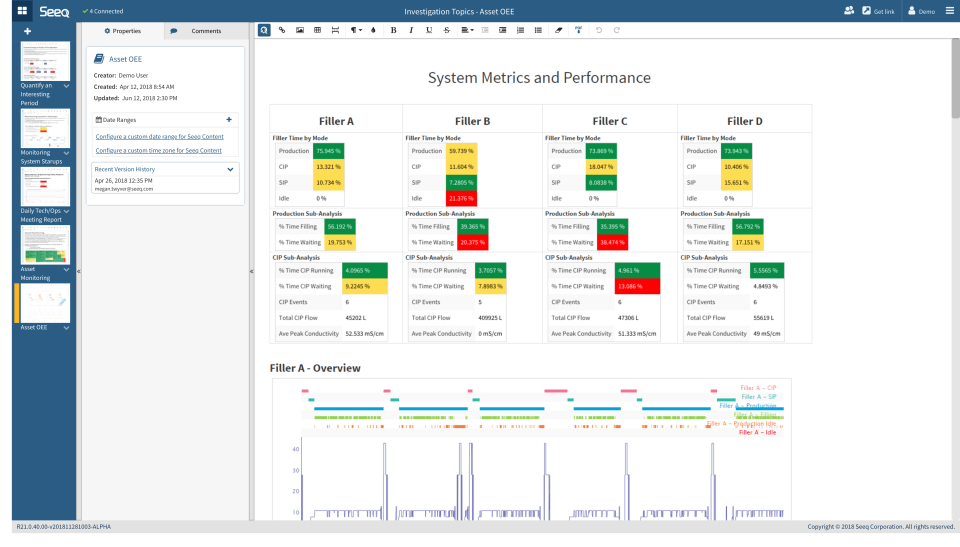
Task: Click Filler A Production 75.945 % cell
Action: pyautogui.click(x=328, y=151)
